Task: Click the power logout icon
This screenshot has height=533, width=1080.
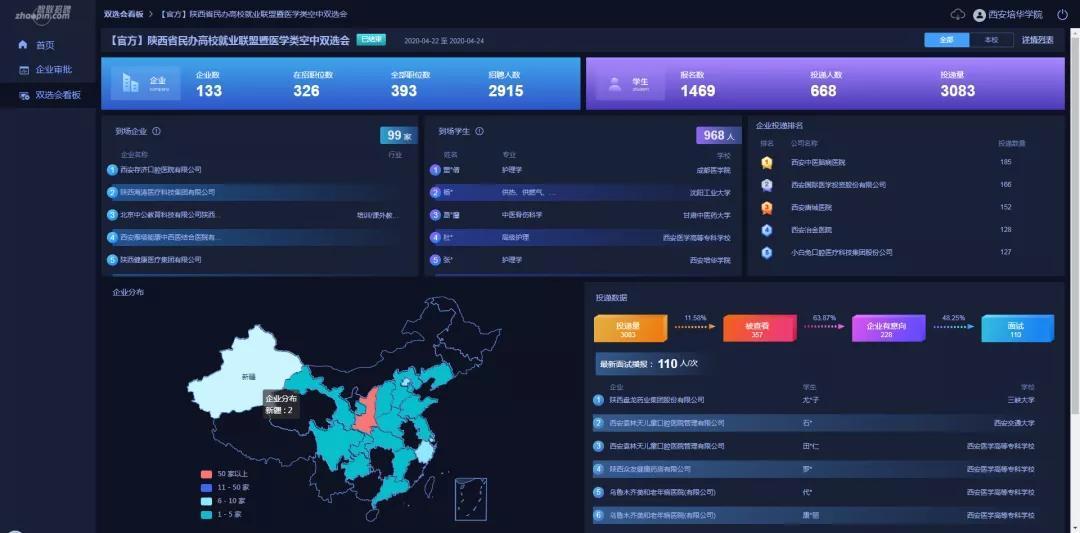Action: [x=1062, y=14]
